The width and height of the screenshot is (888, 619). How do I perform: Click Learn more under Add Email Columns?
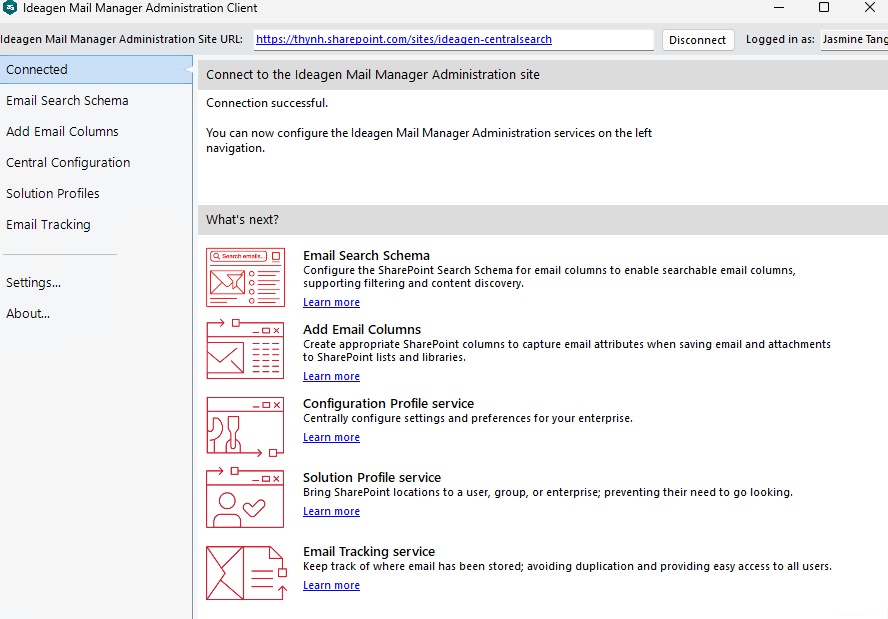(x=331, y=377)
